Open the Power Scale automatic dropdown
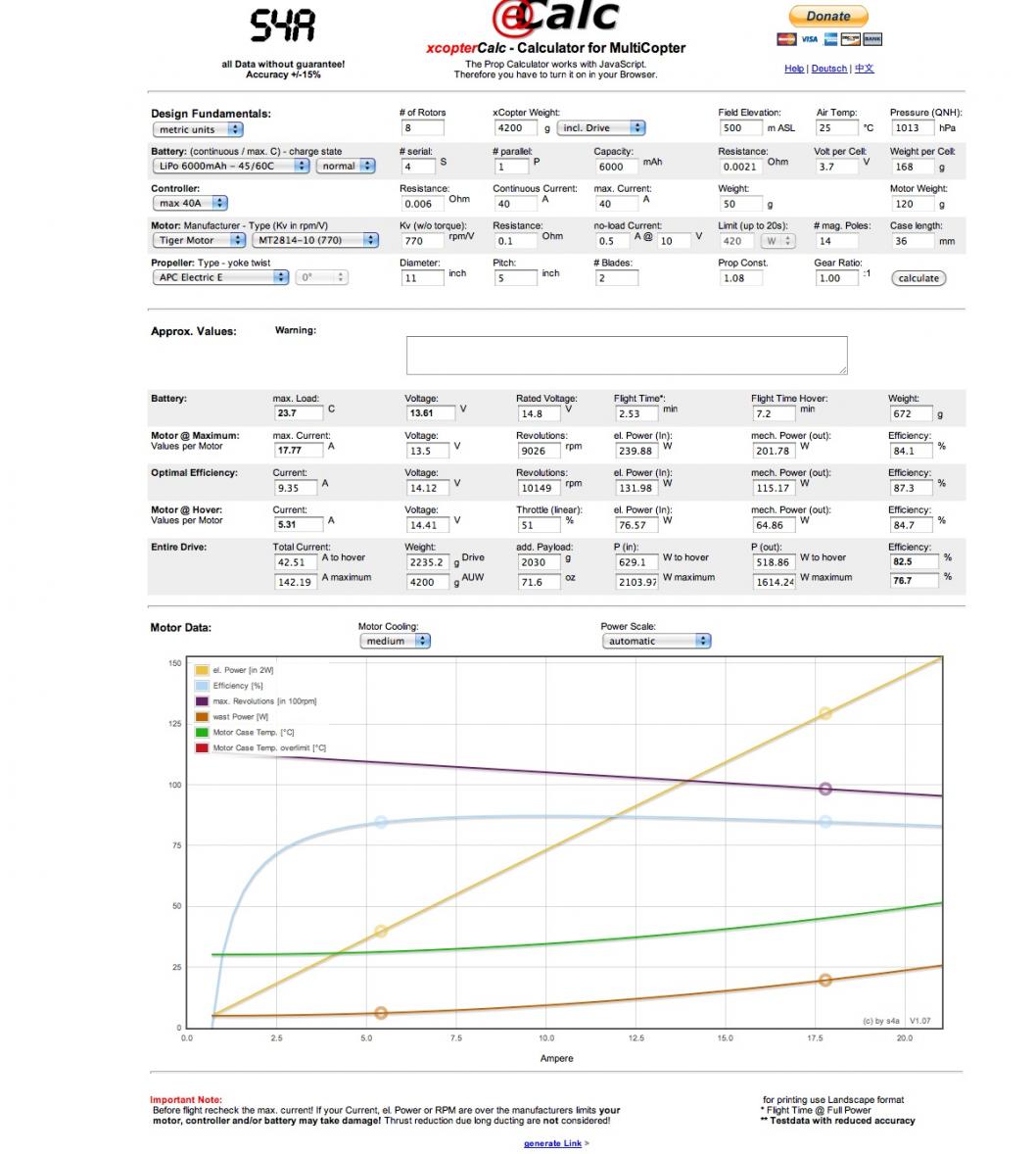This screenshot has height=1154, width=1036. (x=656, y=641)
